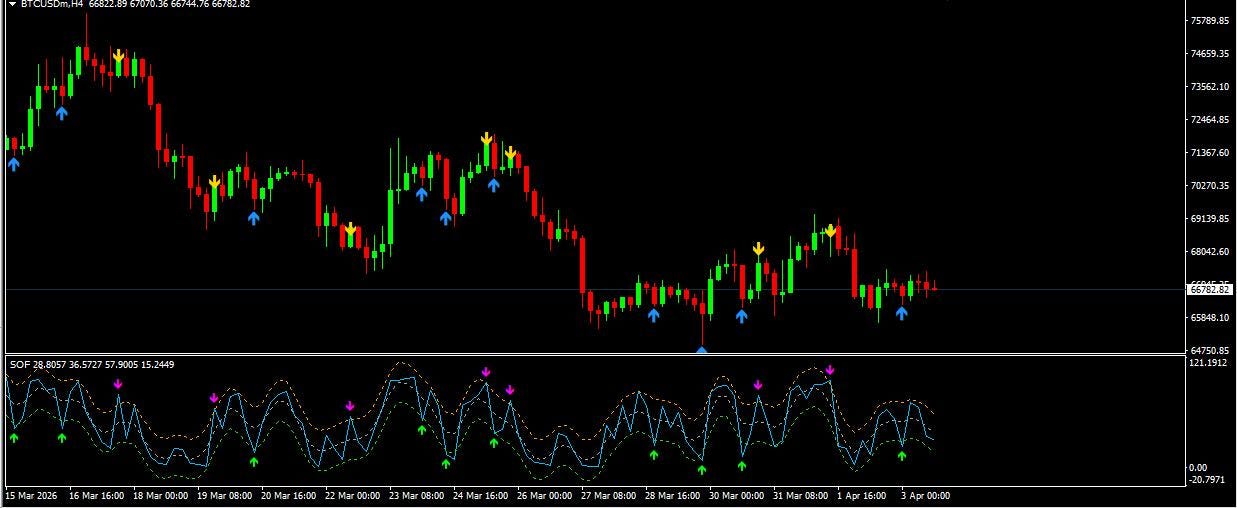This screenshot has height=508, width=1237.
Task: Select the leftmost magenta down arrow in SOF panel
Action: [x=117, y=384]
